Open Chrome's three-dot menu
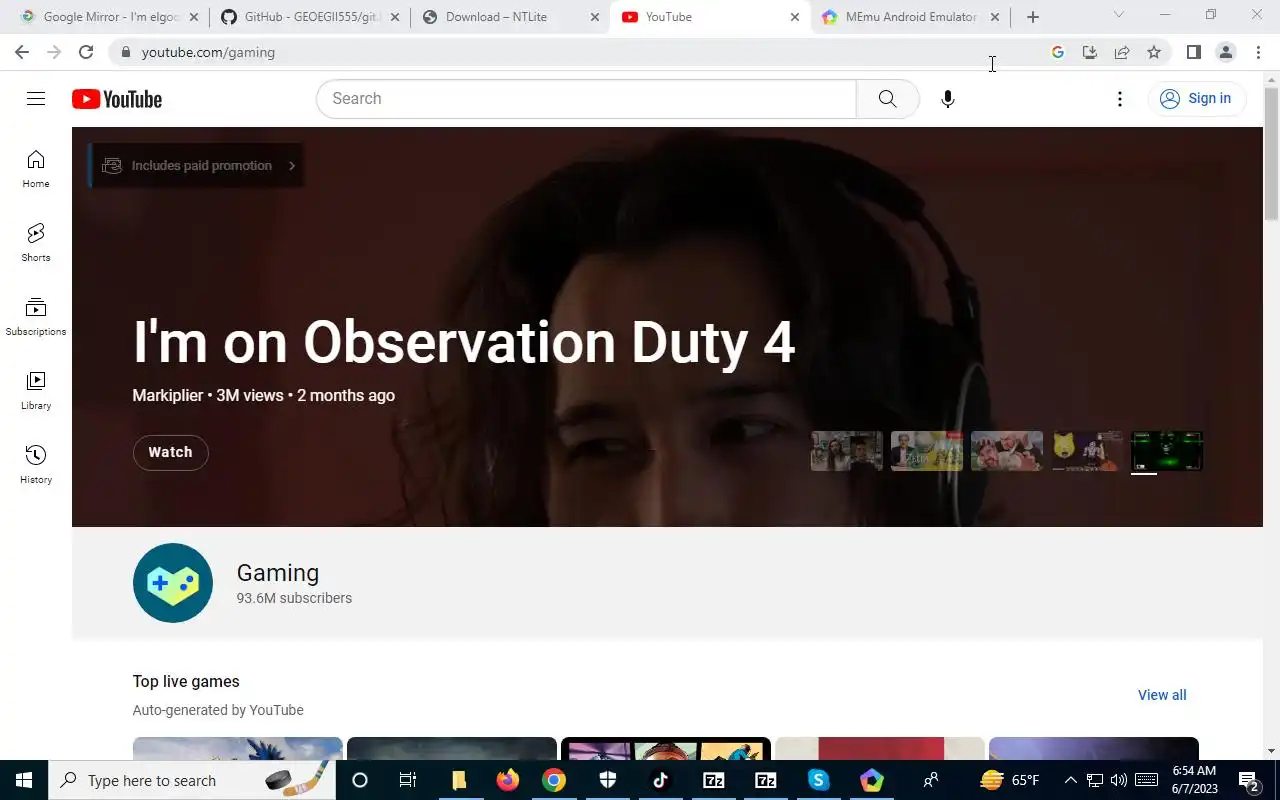 1258,52
